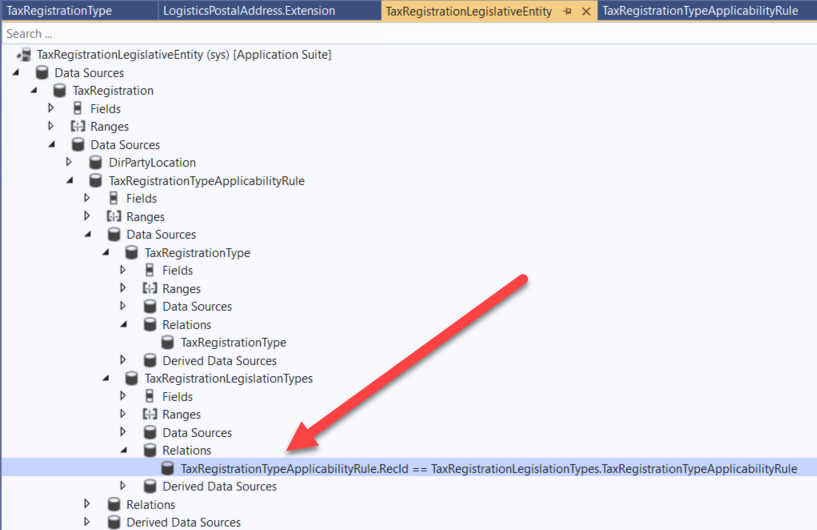Screen dimensions: 817x530
Task: Collapse the top-level Data Sources node
Action: pos(16,72)
